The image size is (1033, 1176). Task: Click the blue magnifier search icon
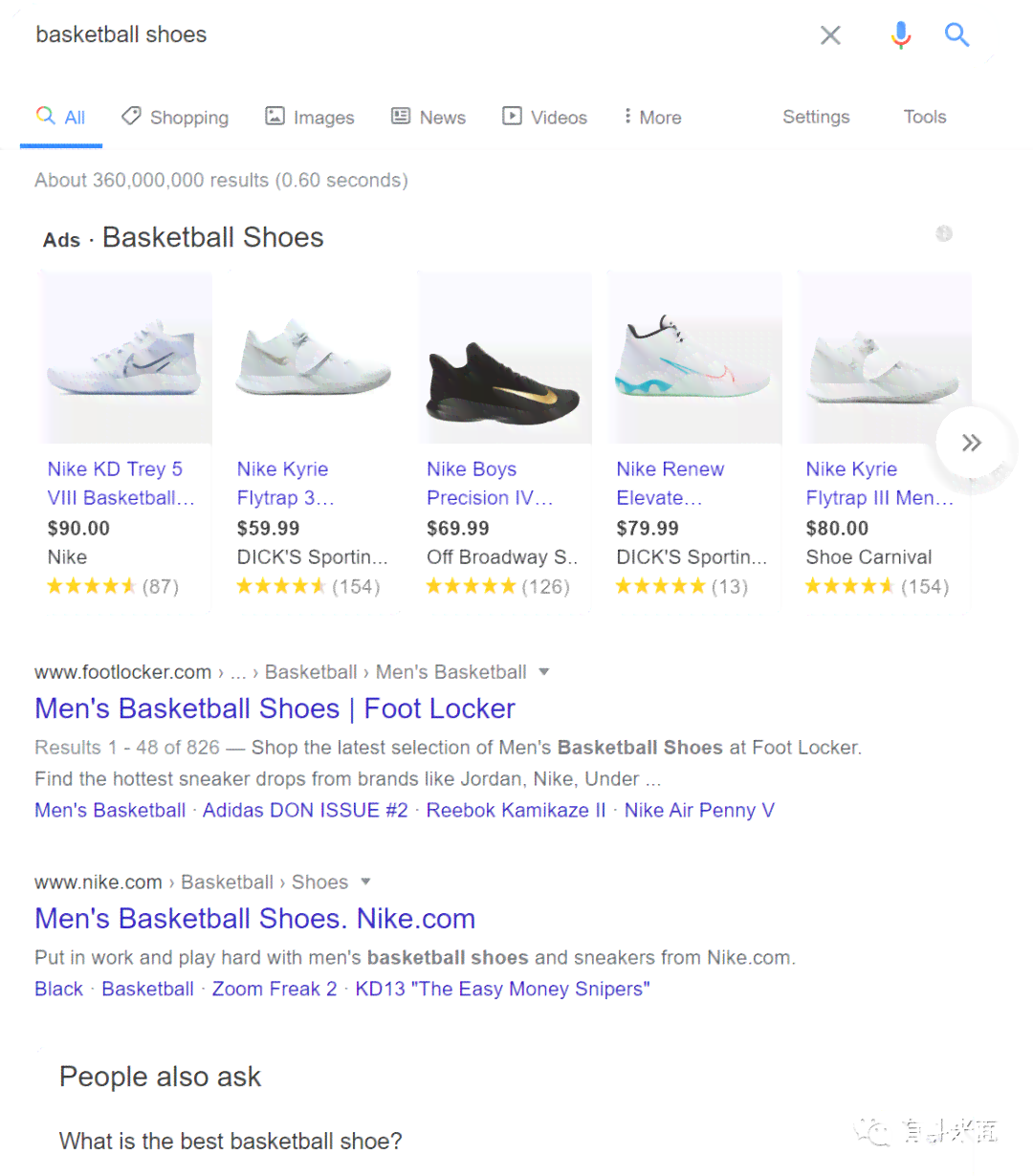[956, 35]
